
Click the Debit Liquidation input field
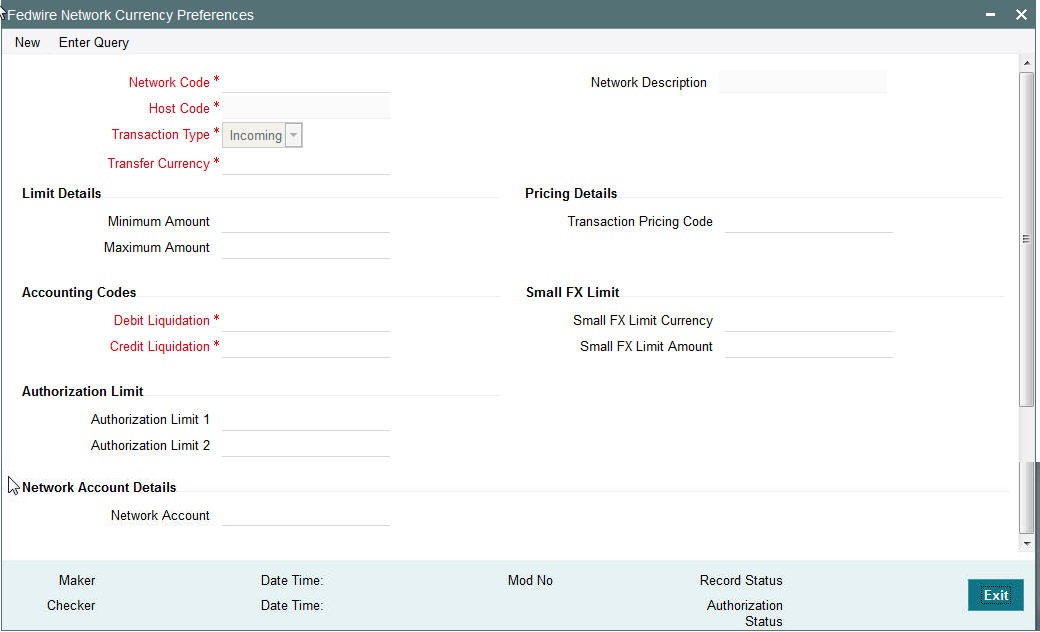306,320
